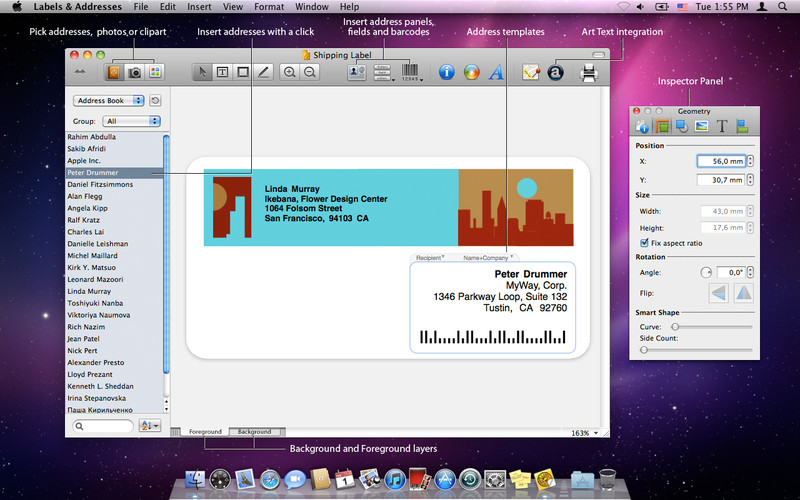Click the contact list scrollbar

point(166,255)
